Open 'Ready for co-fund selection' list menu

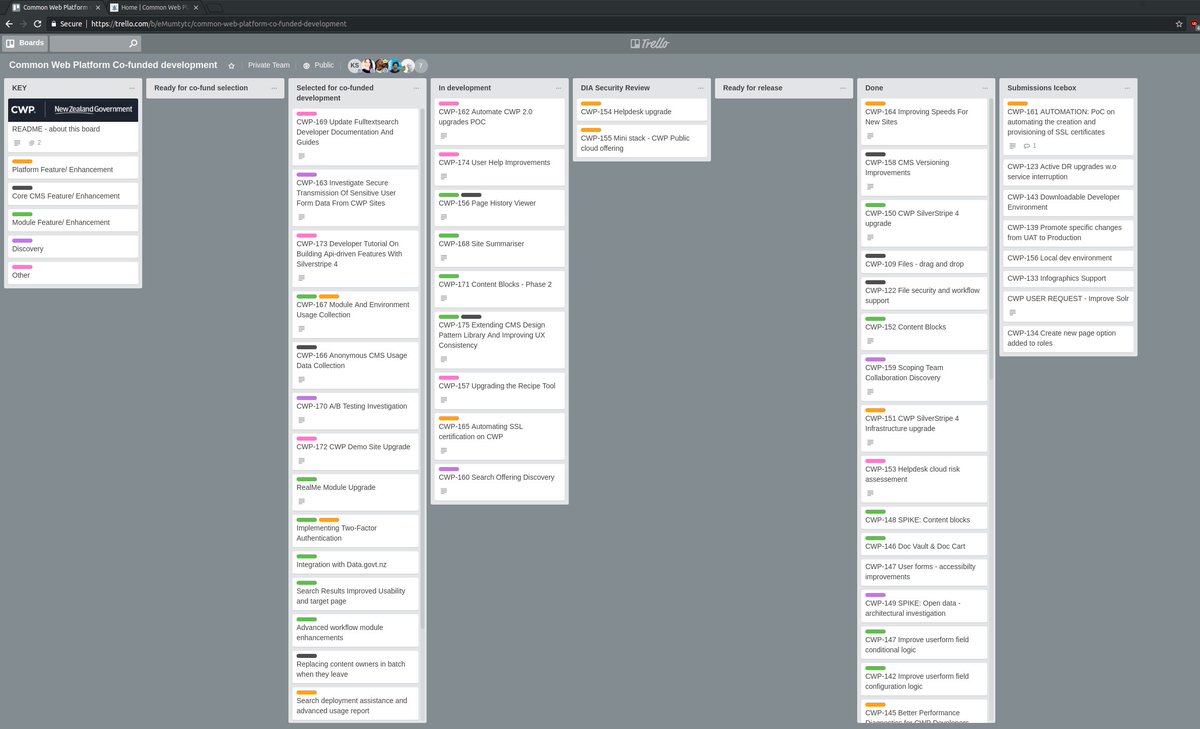274,88
